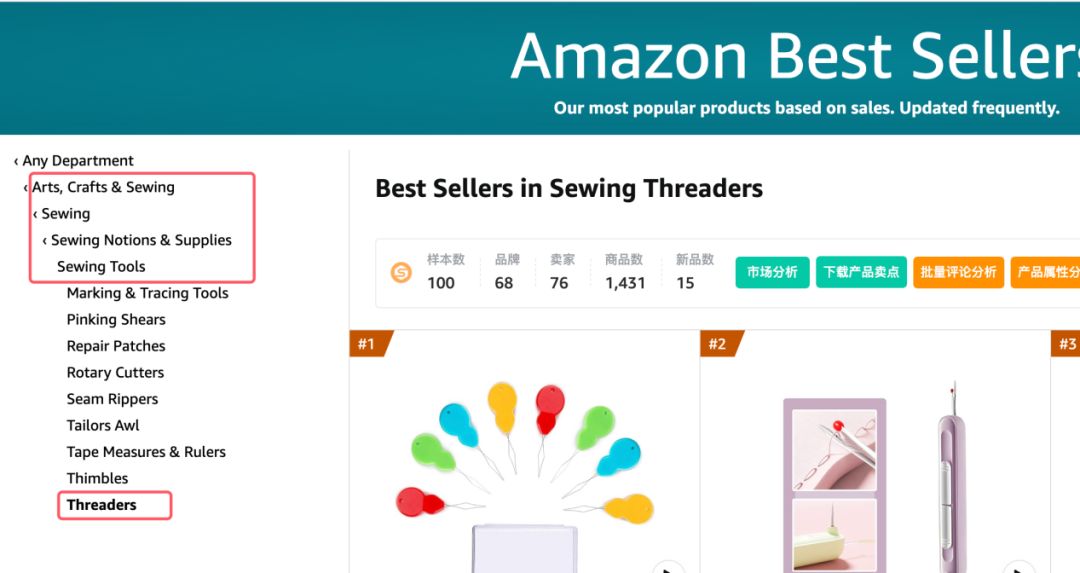Select the Threaders category

(102, 505)
